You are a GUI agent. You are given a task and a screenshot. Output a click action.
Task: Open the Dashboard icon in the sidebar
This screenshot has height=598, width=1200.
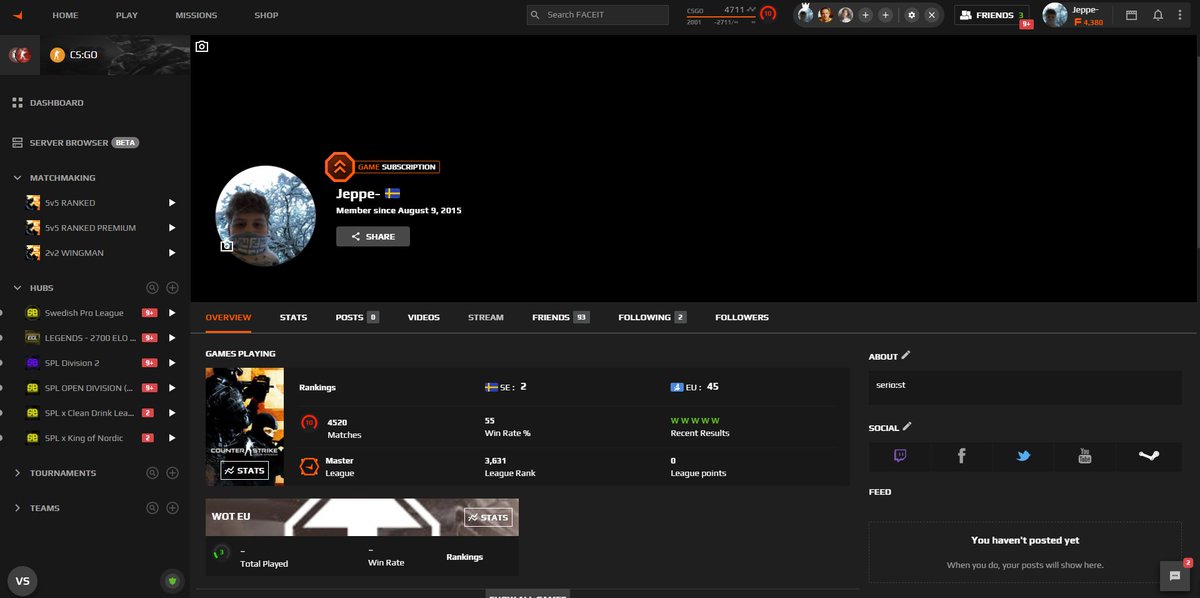pos(17,103)
